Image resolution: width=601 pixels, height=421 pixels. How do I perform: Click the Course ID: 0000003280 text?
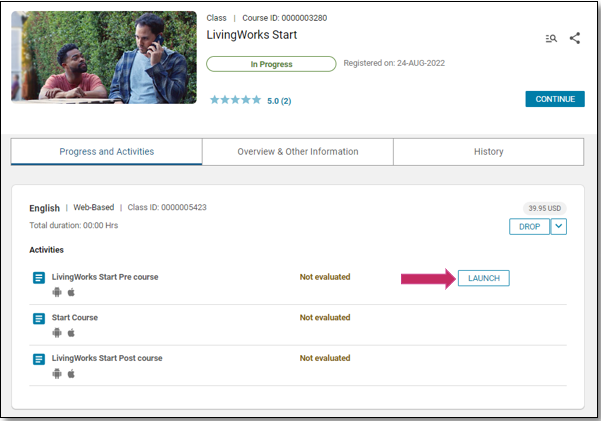pos(284,18)
